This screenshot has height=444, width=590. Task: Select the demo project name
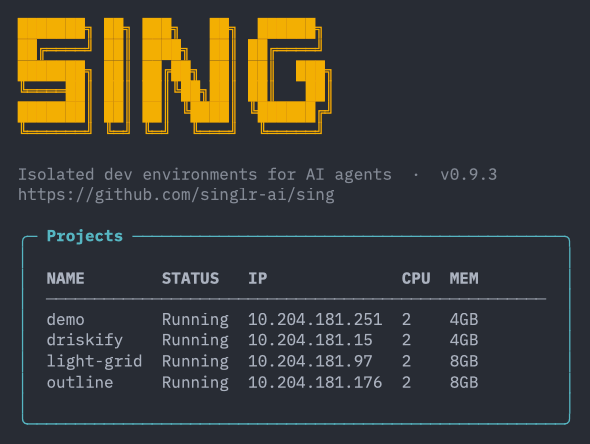click(65, 320)
